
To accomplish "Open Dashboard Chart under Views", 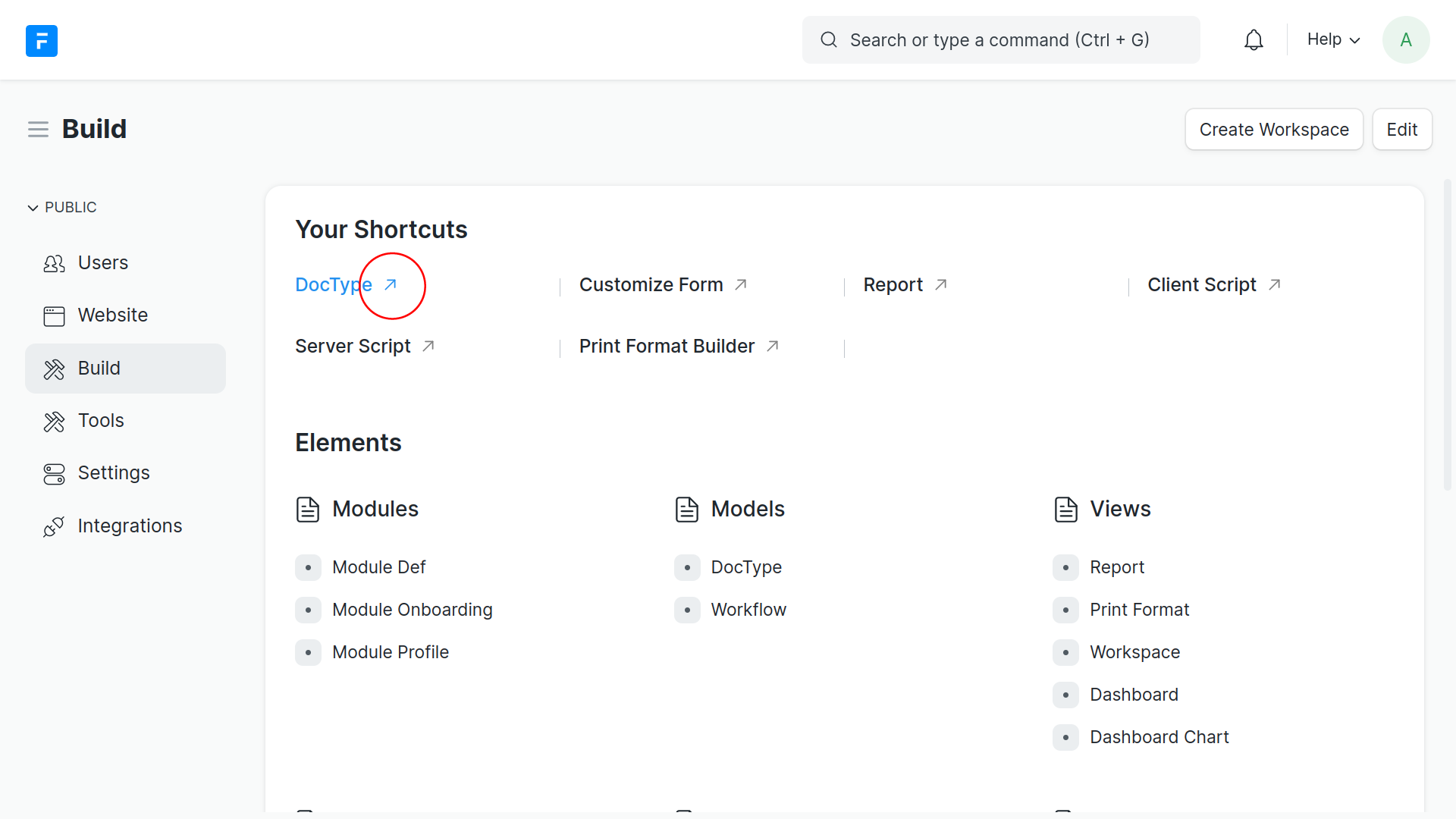I will click(x=1159, y=738).
